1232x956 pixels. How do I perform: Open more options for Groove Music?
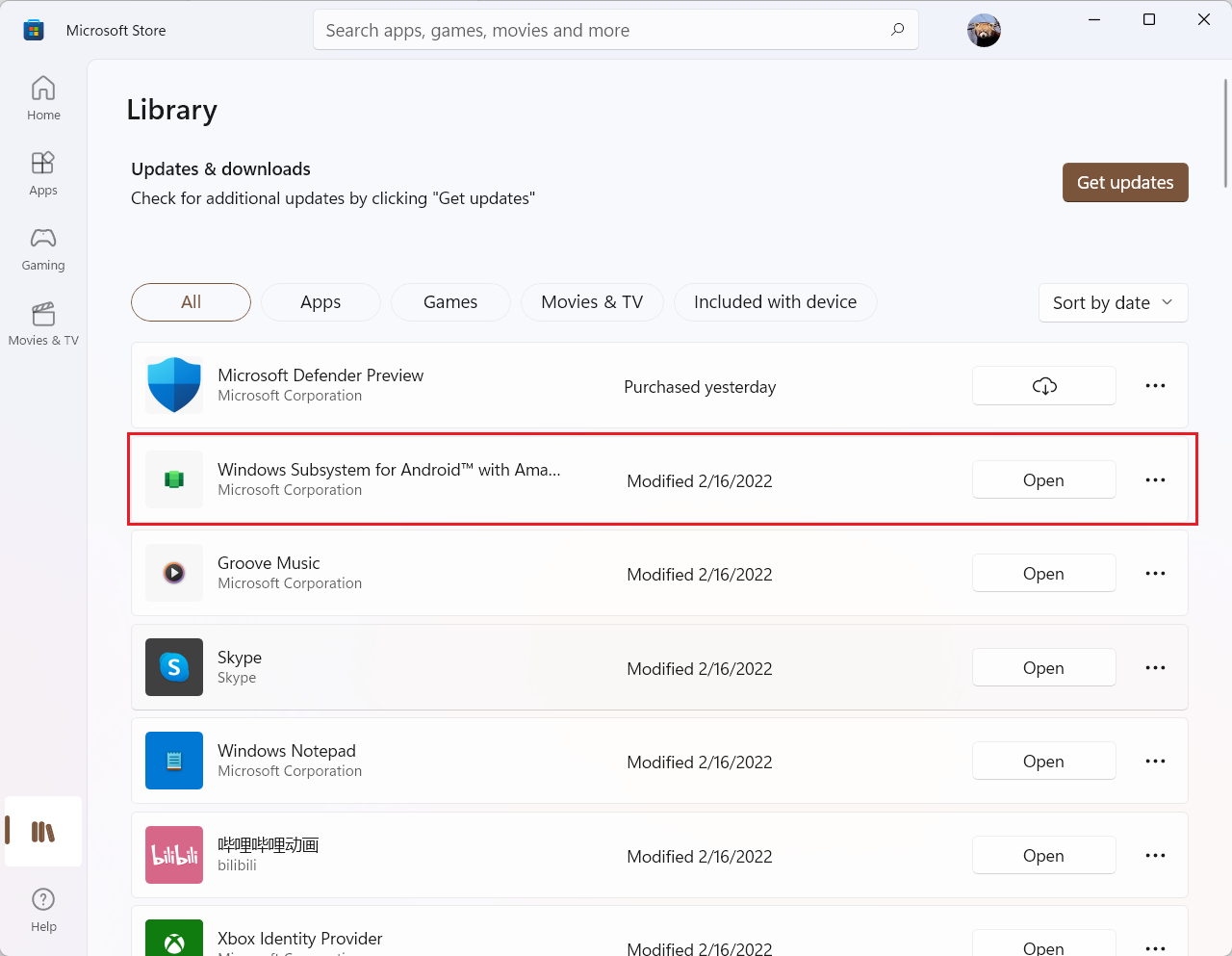(x=1155, y=573)
